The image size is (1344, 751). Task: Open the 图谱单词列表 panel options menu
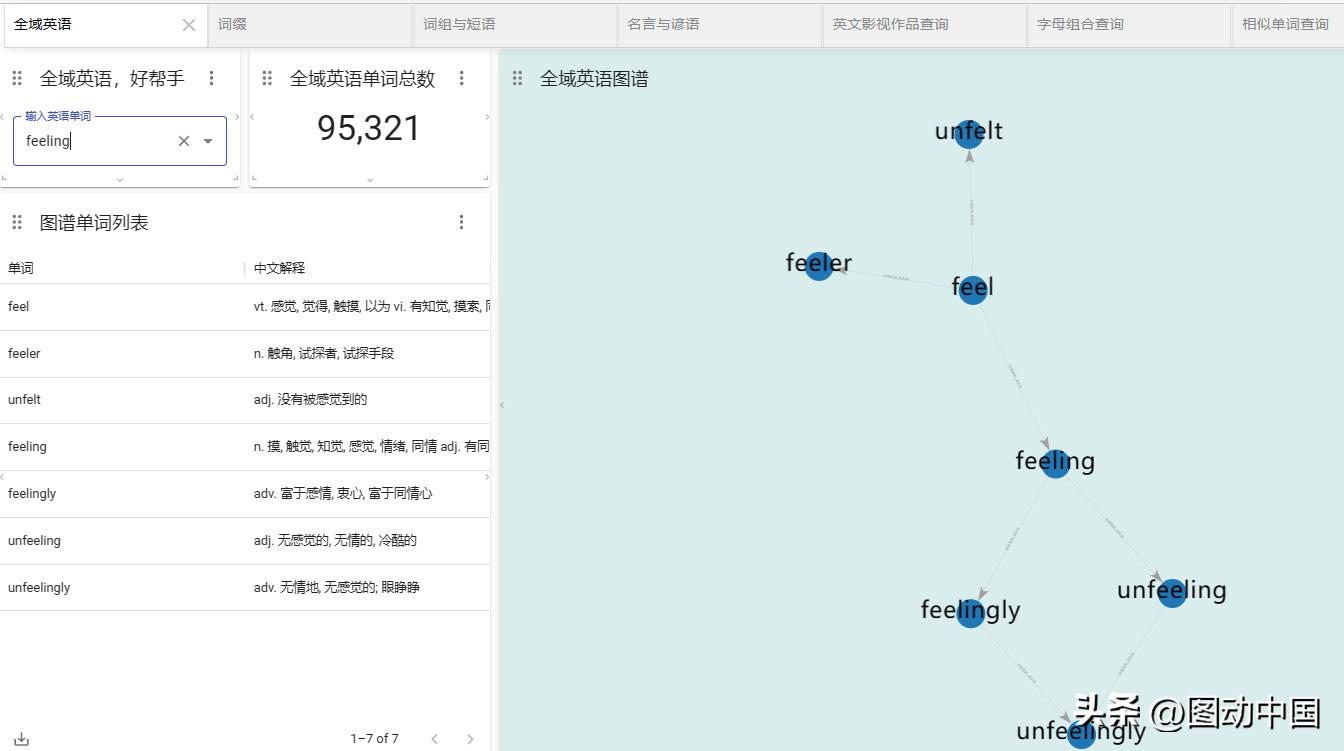tap(461, 221)
